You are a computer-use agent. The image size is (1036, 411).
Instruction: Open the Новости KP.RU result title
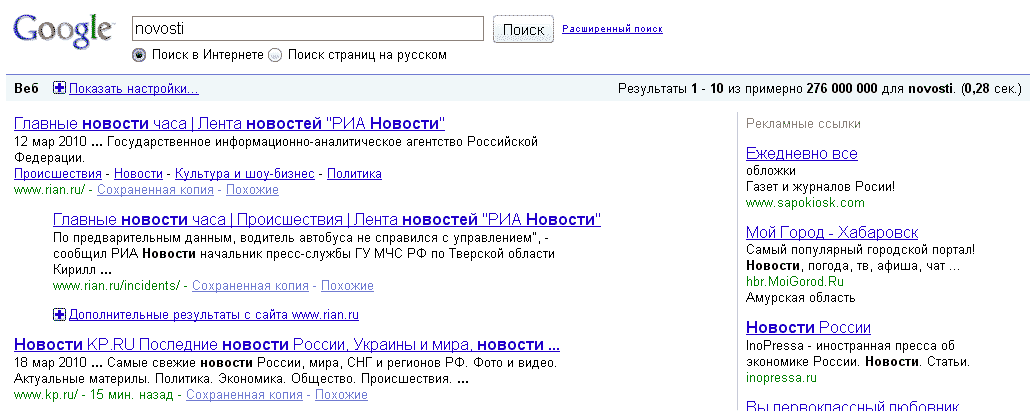coord(287,345)
